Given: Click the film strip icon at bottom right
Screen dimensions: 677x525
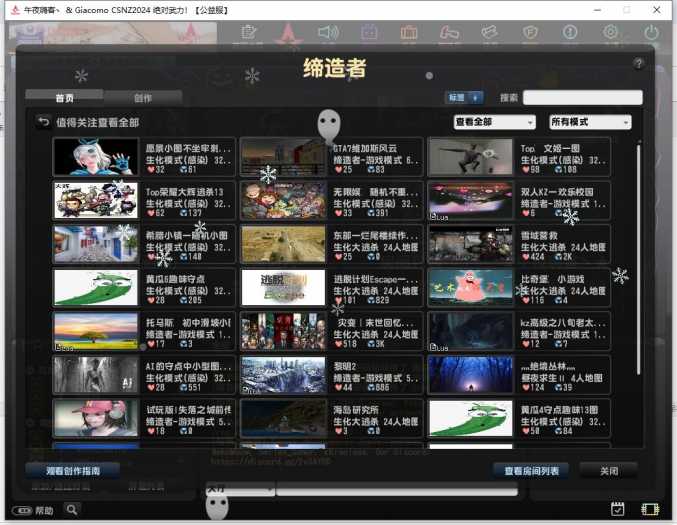Looking at the screenshot, I should 650,509.
